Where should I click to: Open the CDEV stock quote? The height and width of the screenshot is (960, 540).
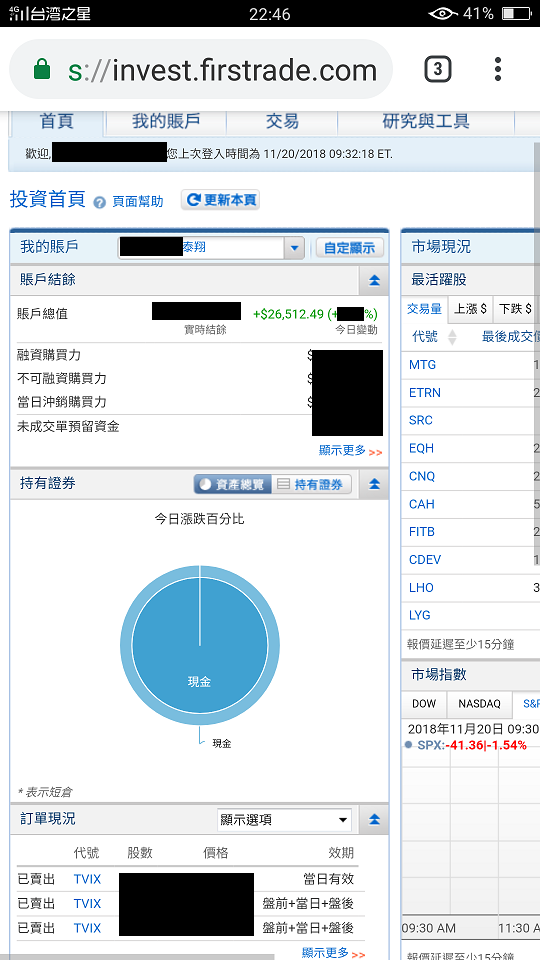click(425, 560)
